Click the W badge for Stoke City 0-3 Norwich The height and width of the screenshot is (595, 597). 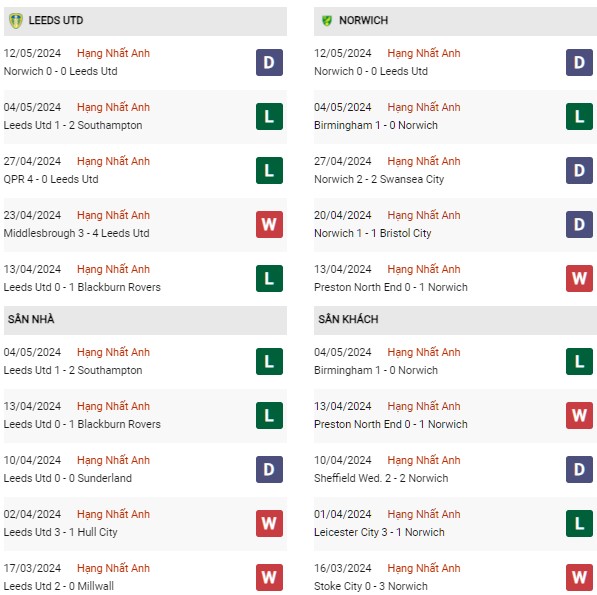point(579,577)
